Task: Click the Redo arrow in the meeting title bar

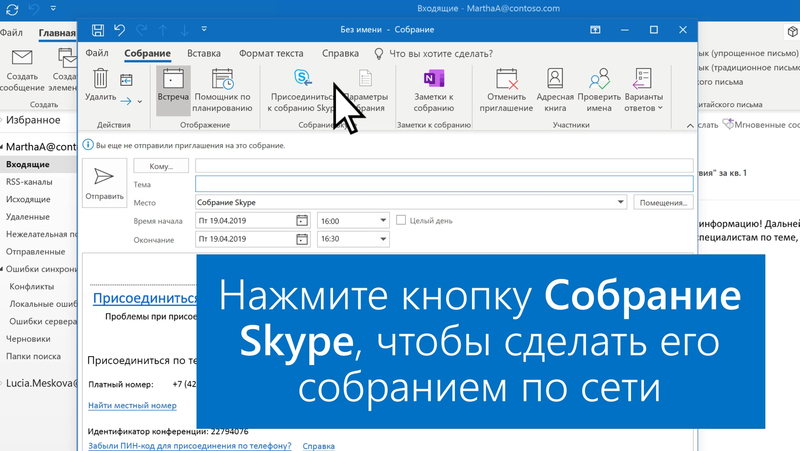Action: coord(141,30)
